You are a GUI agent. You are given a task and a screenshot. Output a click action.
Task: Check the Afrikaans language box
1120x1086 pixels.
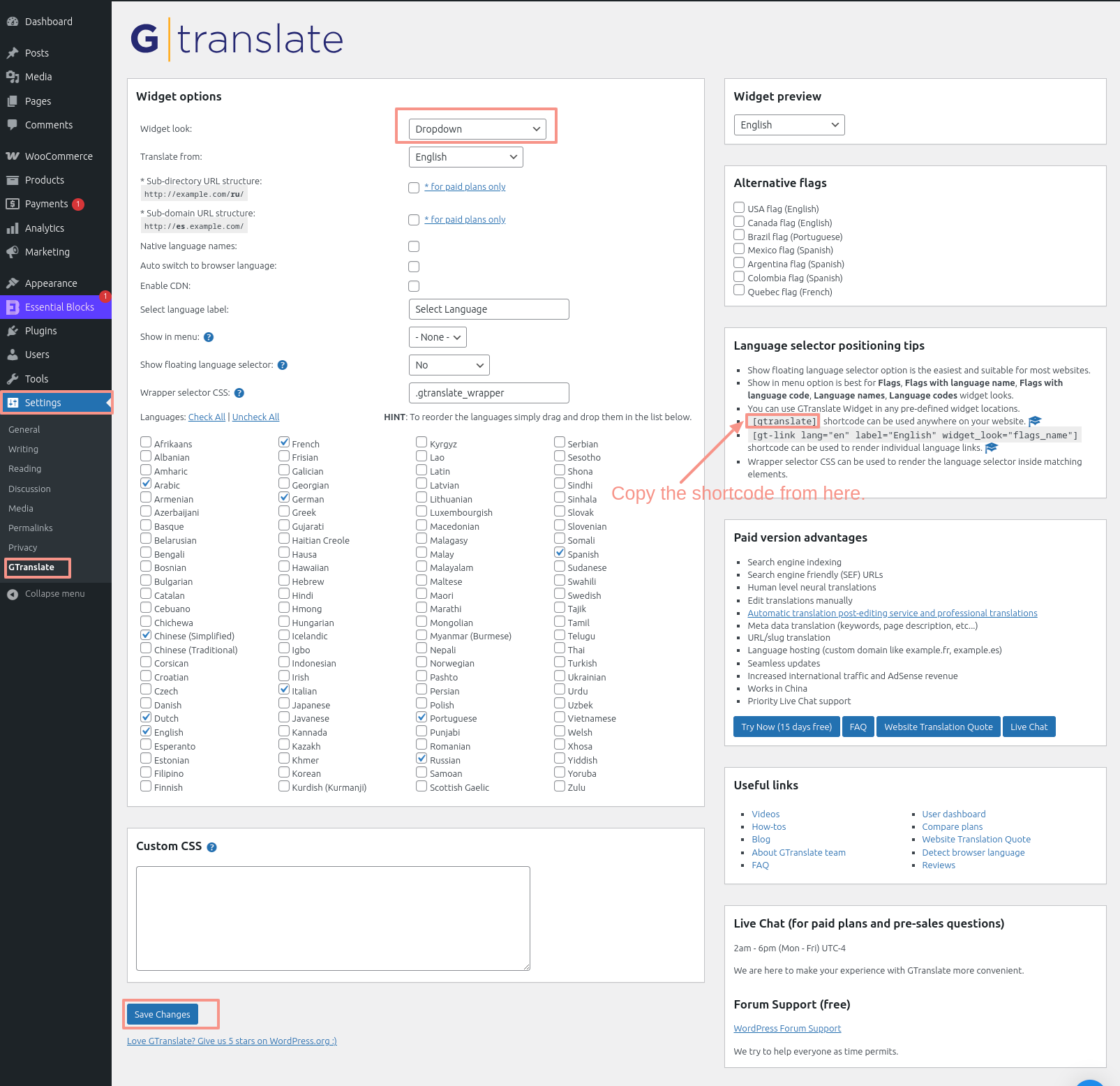coord(146,442)
